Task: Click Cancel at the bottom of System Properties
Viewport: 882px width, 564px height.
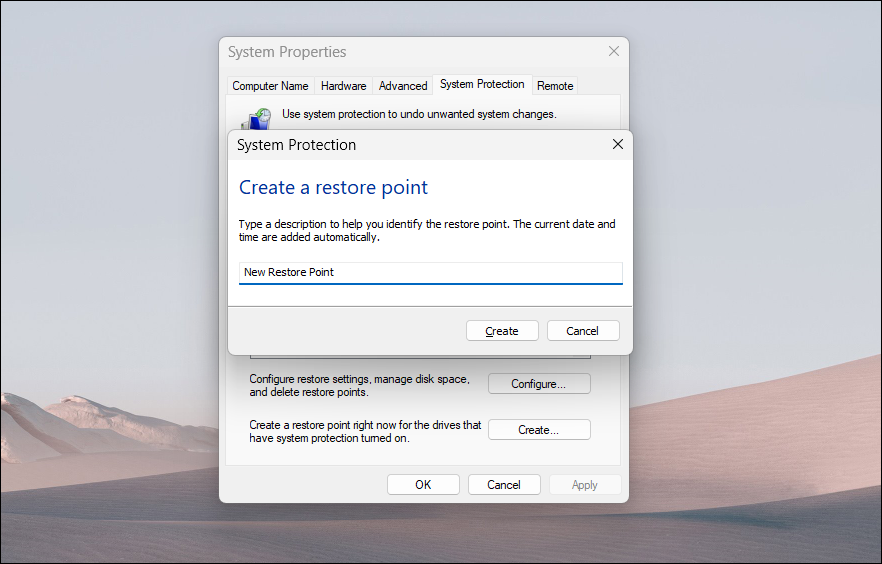Action: point(504,485)
